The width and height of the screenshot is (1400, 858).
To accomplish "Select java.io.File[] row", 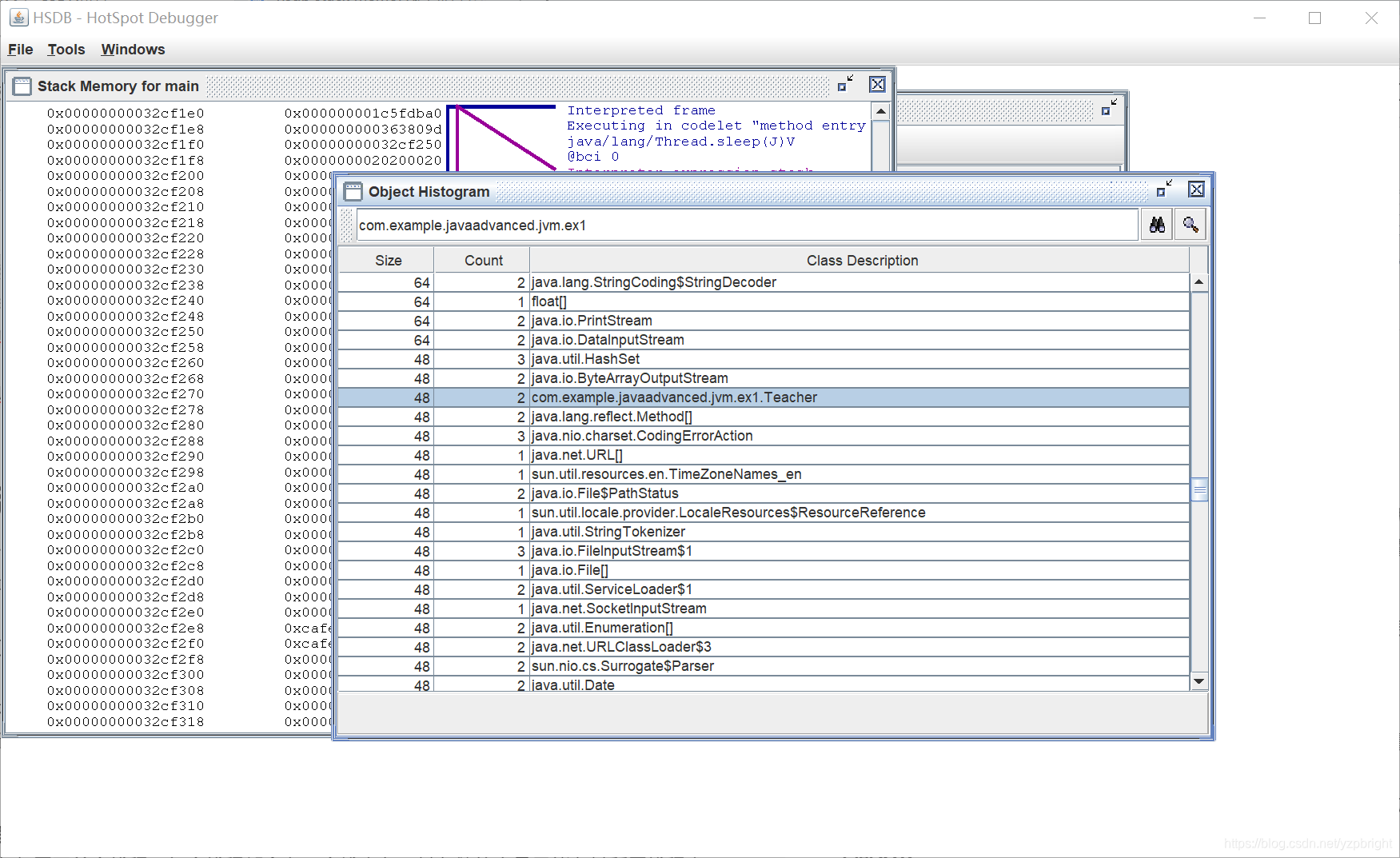I will [x=764, y=570].
